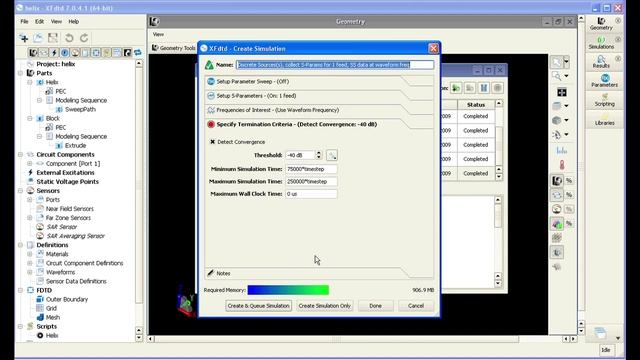Image resolution: width=640 pixels, height=360 pixels.
Task: Click the Setup Parameter Sweep icon
Action: (x=211, y=81)
